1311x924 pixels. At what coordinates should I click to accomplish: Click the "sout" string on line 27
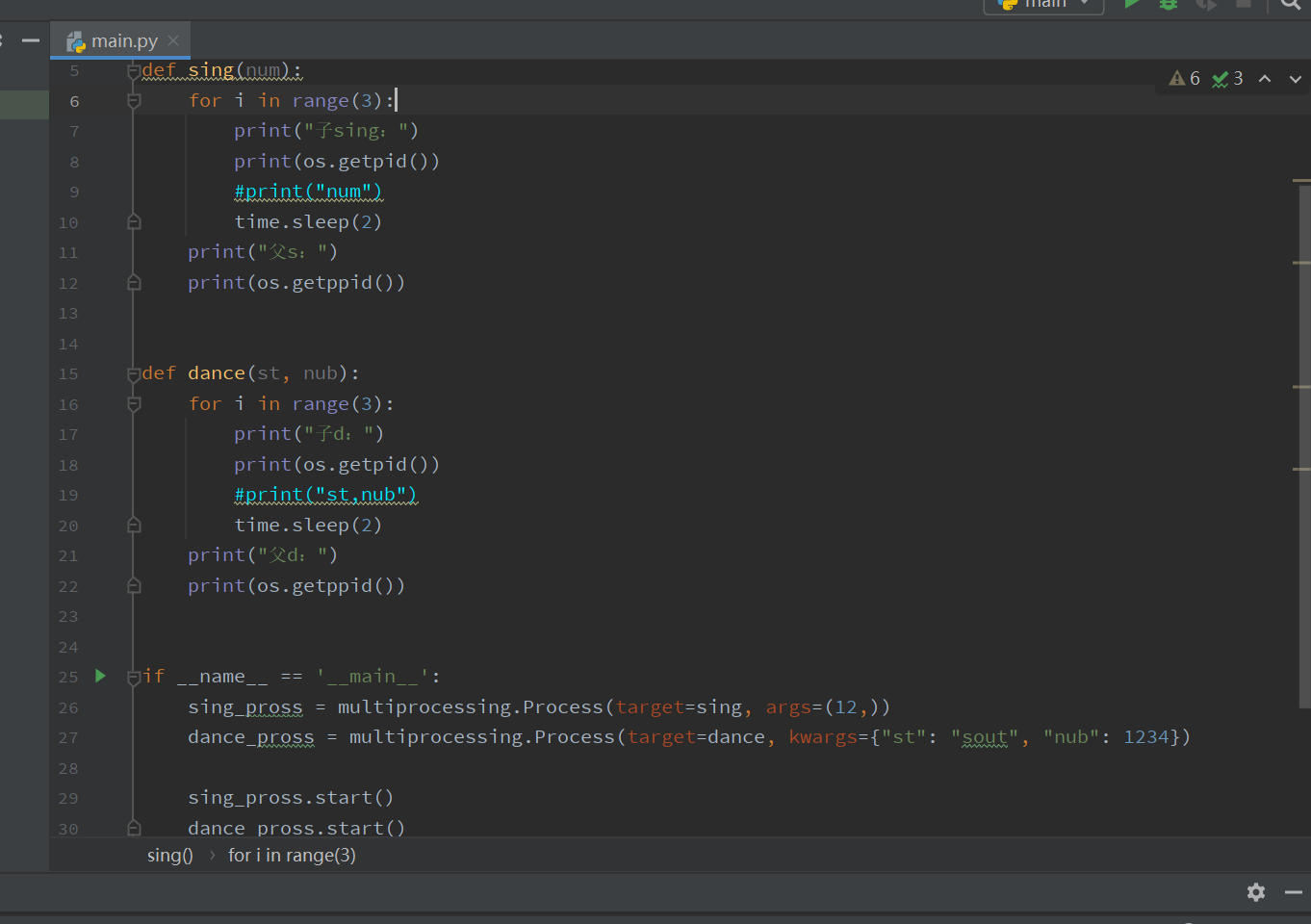coord(985,737)
